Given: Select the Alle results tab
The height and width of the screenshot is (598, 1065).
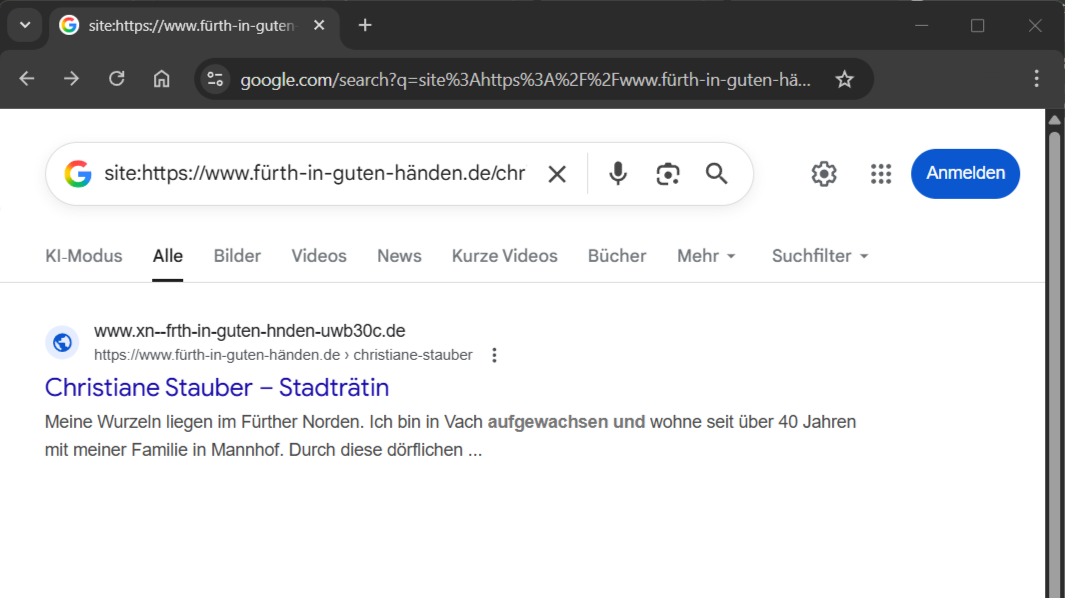Looking at the screenshot, I should point(168,256).
